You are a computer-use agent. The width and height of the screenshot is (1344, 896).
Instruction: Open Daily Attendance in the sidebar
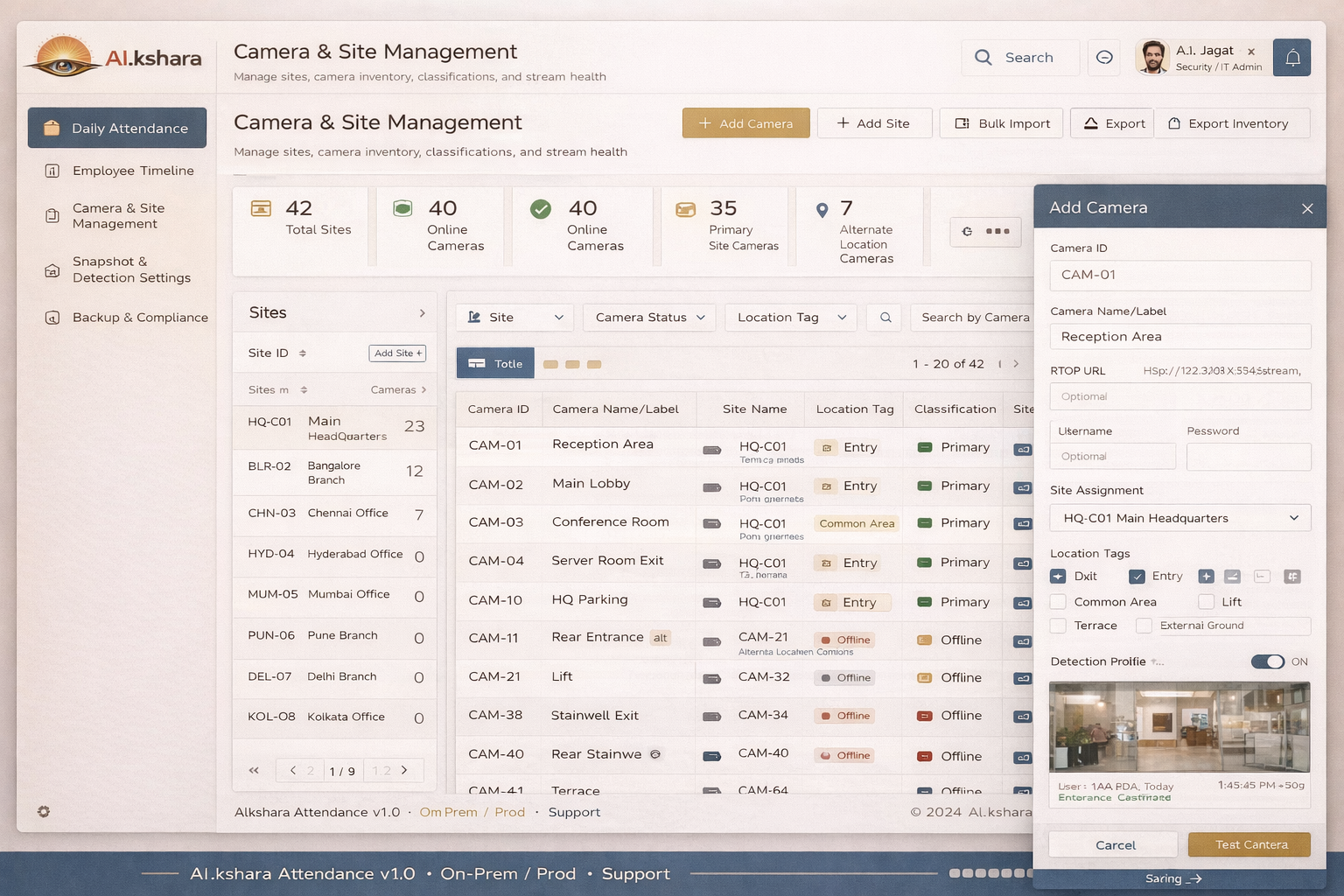(x=117, y=128)
